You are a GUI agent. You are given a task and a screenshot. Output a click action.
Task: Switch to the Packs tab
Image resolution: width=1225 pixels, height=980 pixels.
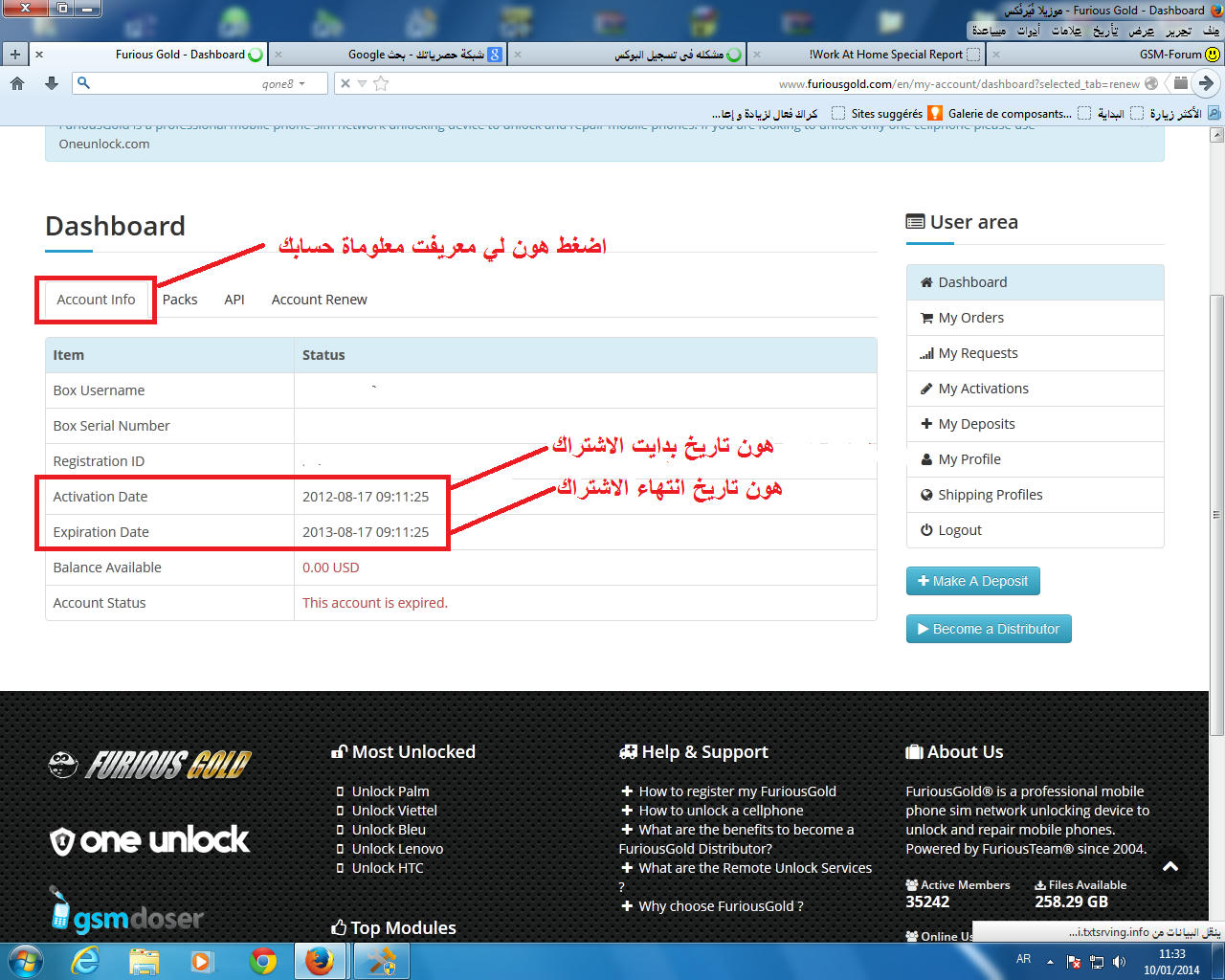[x=180, y=300]
